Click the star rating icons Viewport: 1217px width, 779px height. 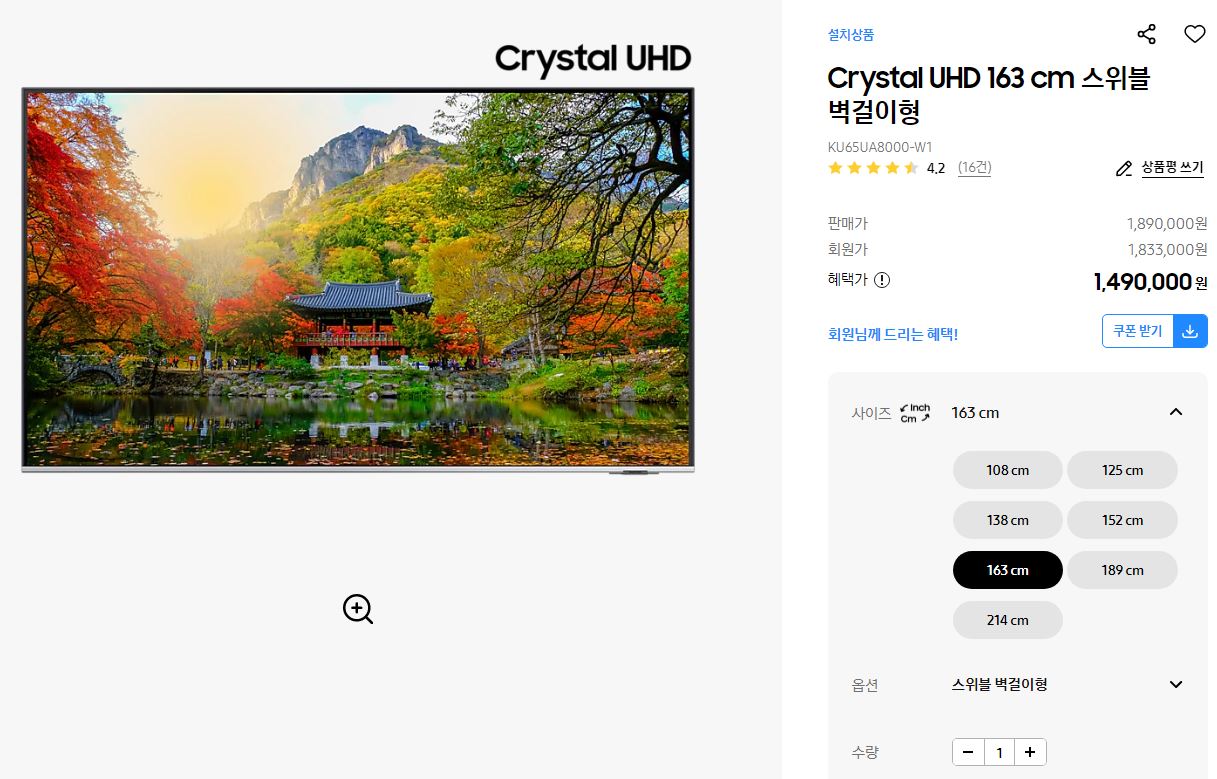tap(873, 168)
